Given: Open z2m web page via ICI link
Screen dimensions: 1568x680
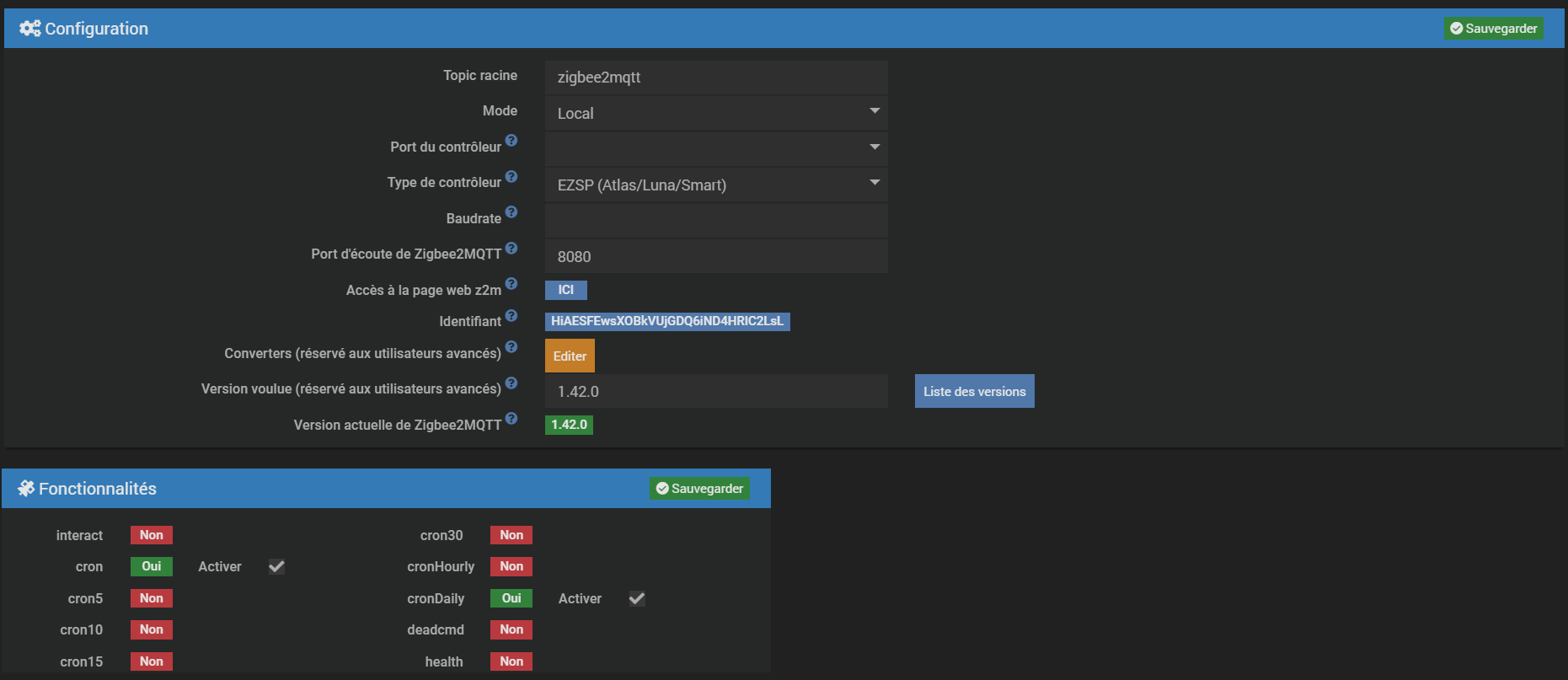Looking at the screenshot, I should (565, 290).
